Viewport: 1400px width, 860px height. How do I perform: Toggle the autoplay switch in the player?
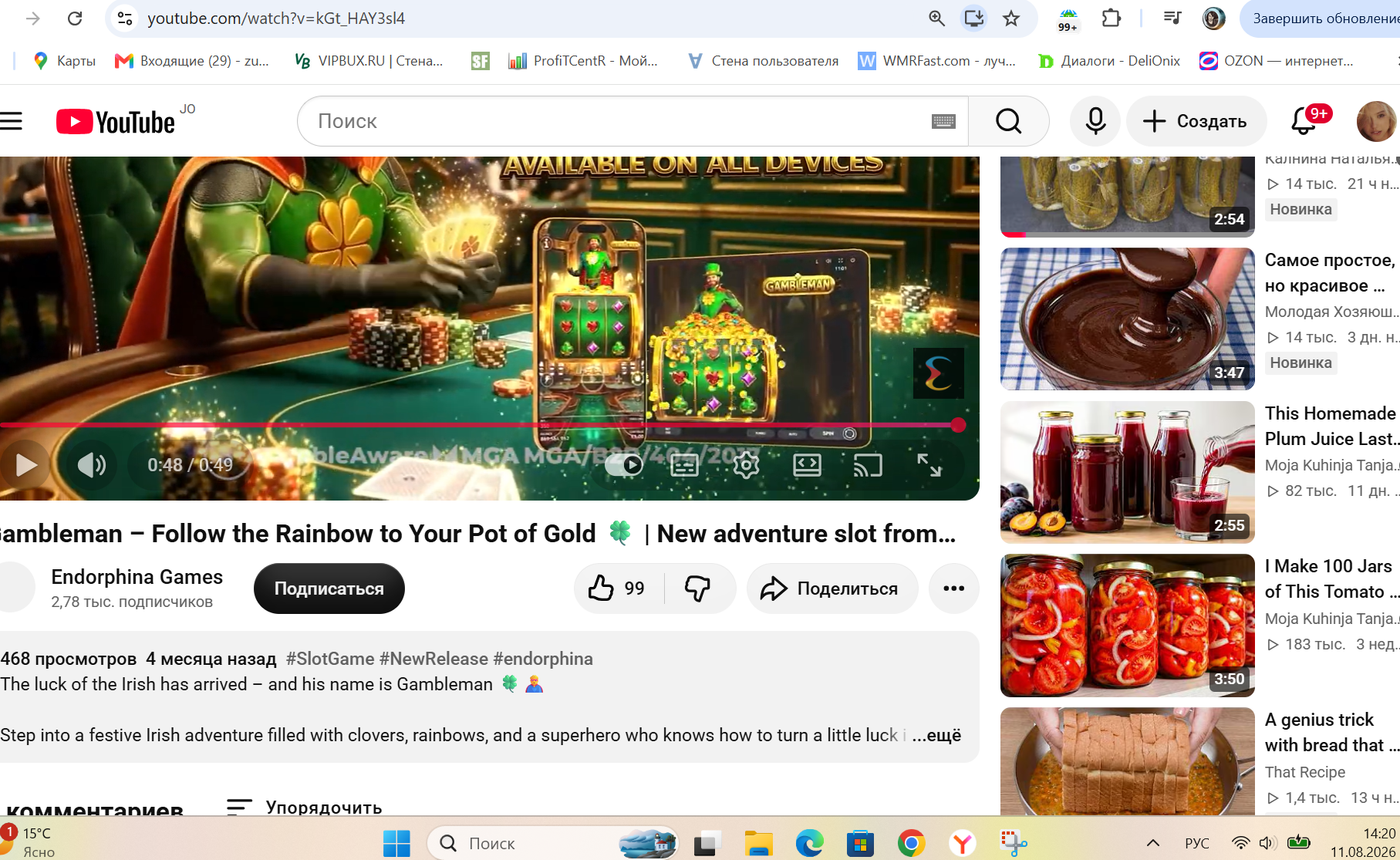pyautogui.click(x=624, y=464)
